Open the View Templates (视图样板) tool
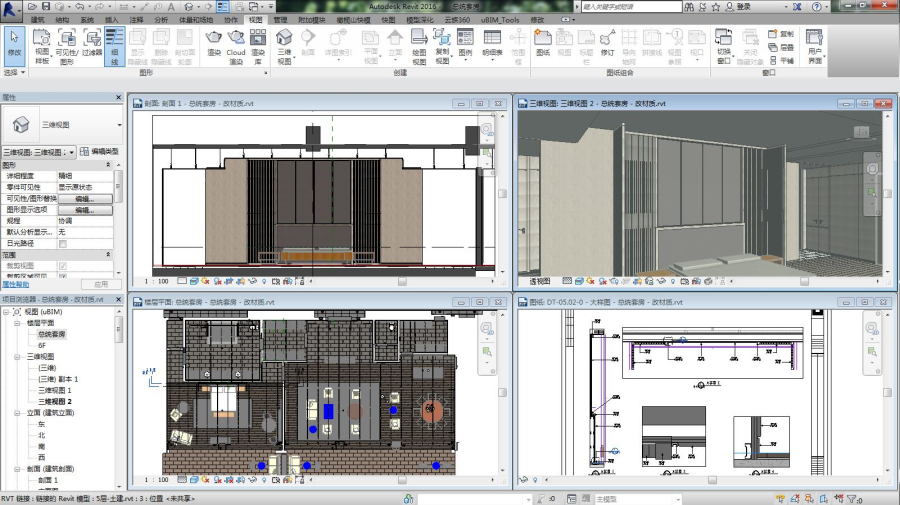The image size is (900, 505). click(42, 44)
